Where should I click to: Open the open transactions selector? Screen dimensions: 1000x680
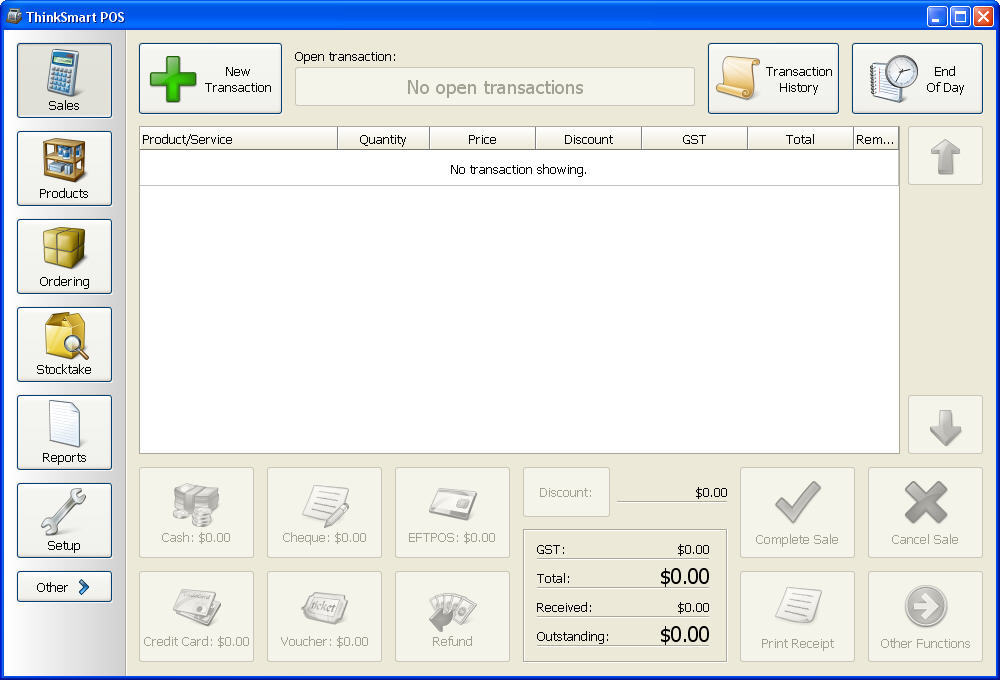(x=494, y=87)
